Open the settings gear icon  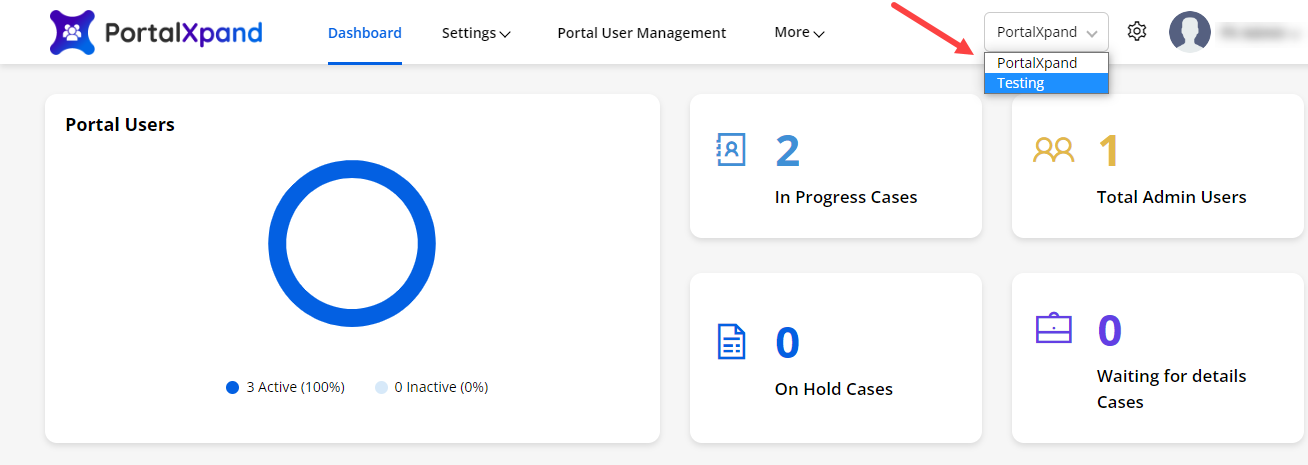click(x=1136, y=32)
